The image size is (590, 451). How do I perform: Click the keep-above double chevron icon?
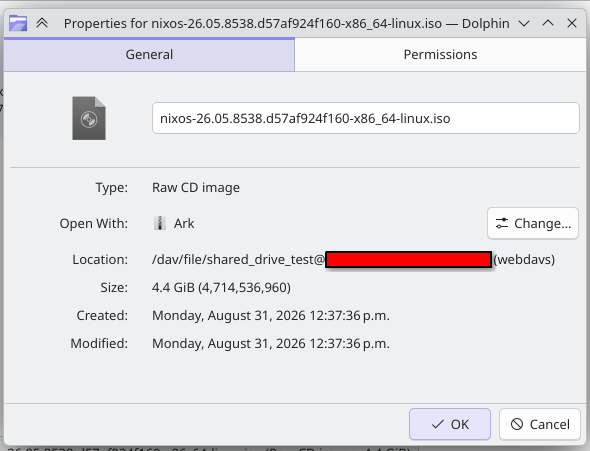(x=42, y=23)
